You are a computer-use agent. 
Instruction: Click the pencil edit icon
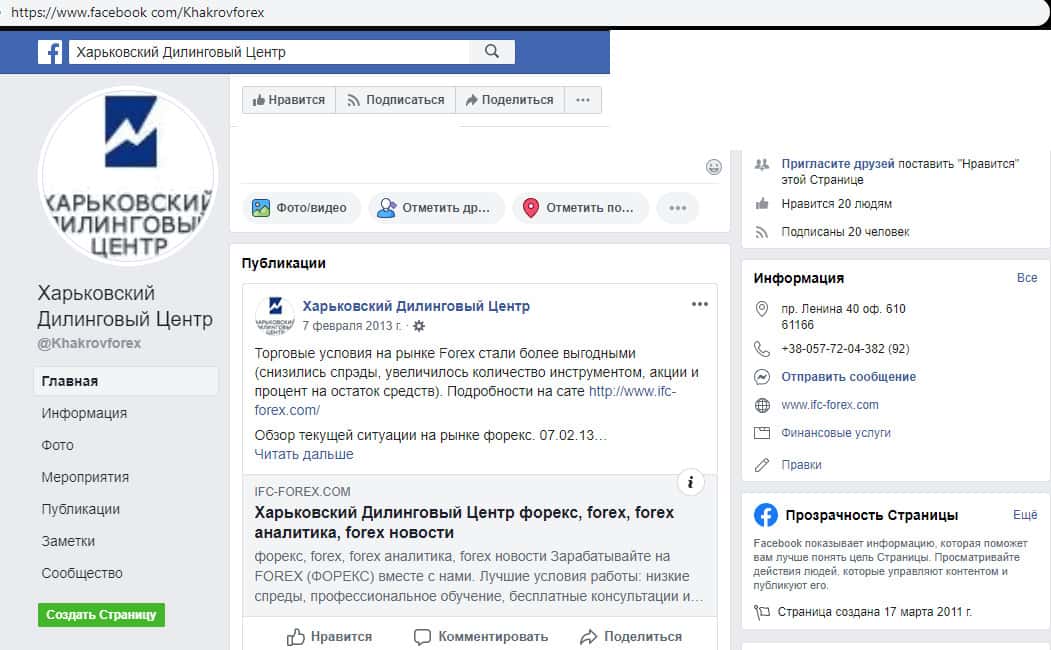click(761, 465)
